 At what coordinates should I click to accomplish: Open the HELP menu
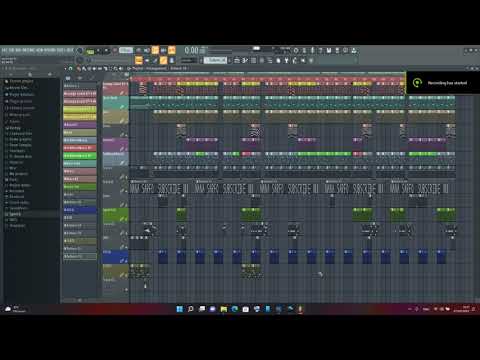coord(70,50)
